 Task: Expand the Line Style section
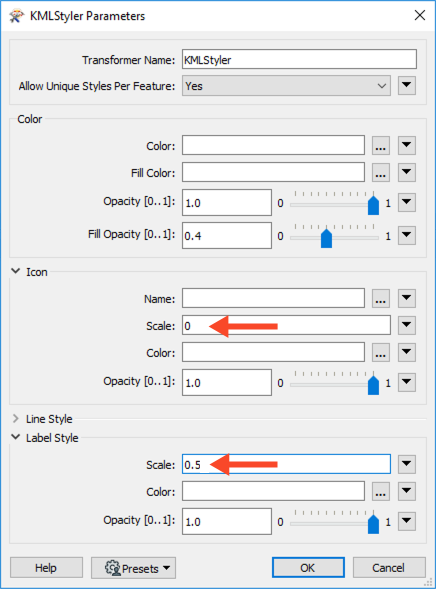pyautogui.click(x=16, y=418)
